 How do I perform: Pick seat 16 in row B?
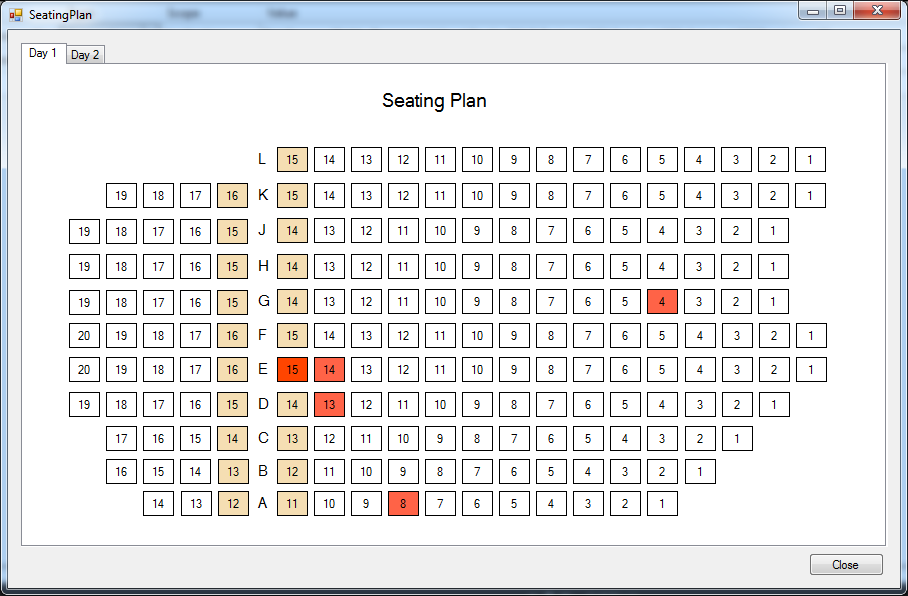(x=121, y=472)
